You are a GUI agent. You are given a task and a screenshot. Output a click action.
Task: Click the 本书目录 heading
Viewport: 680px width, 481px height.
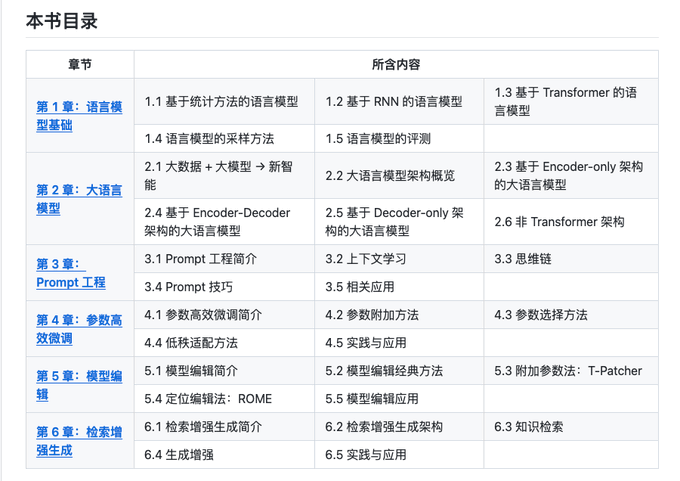(62, 21)
